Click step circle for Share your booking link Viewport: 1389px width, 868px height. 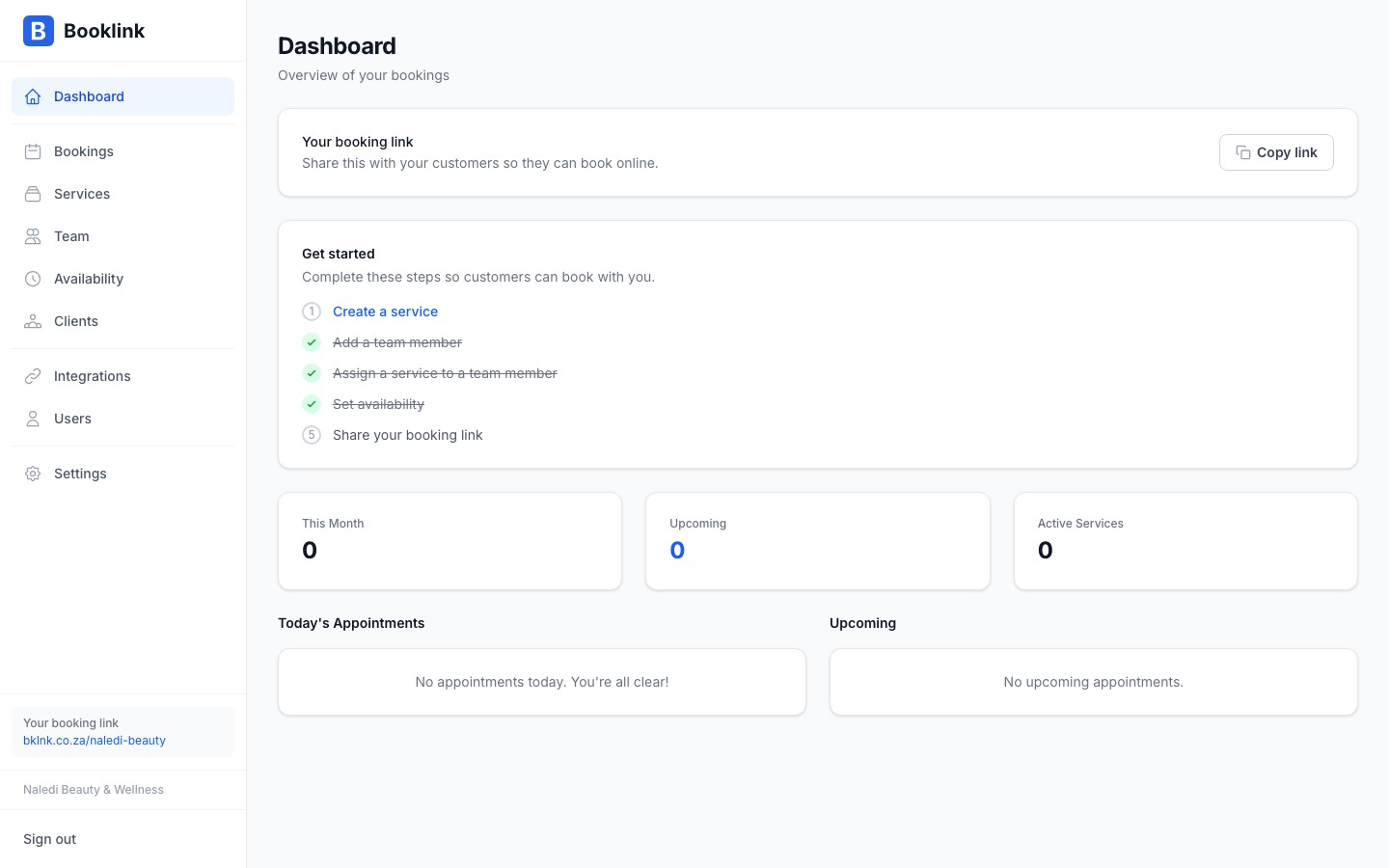[312, 435]
